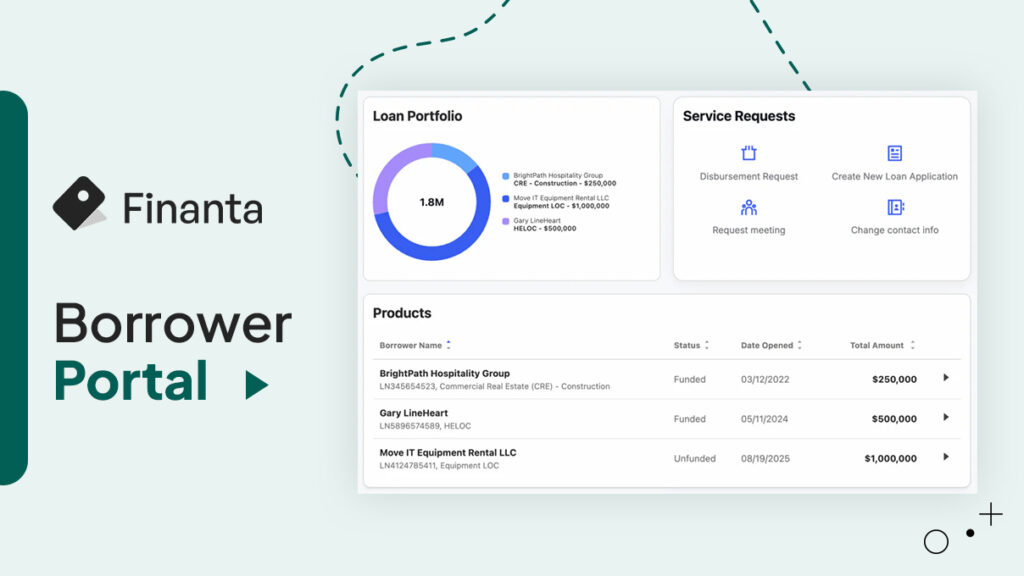Click the light blue CRE donut segment
Screen dimensions: 1024x576
[x=455, y=156]
